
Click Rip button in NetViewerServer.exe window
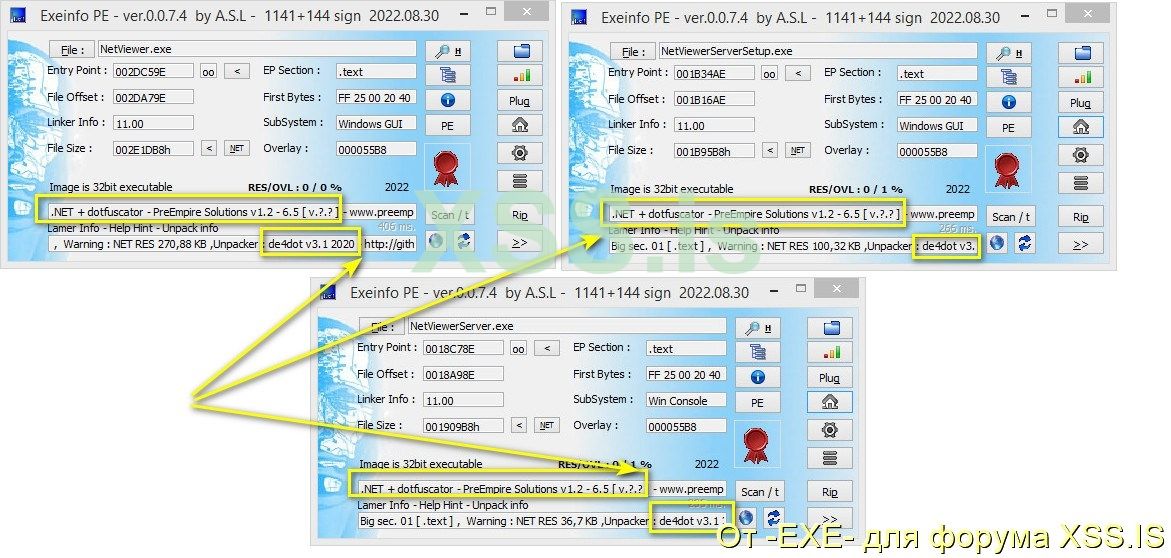tap(830, 492)
